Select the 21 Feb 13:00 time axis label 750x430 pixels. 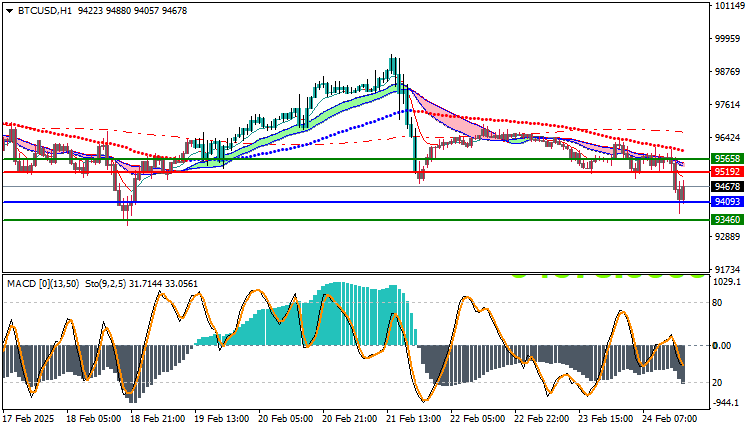click(x=414, y=419)
